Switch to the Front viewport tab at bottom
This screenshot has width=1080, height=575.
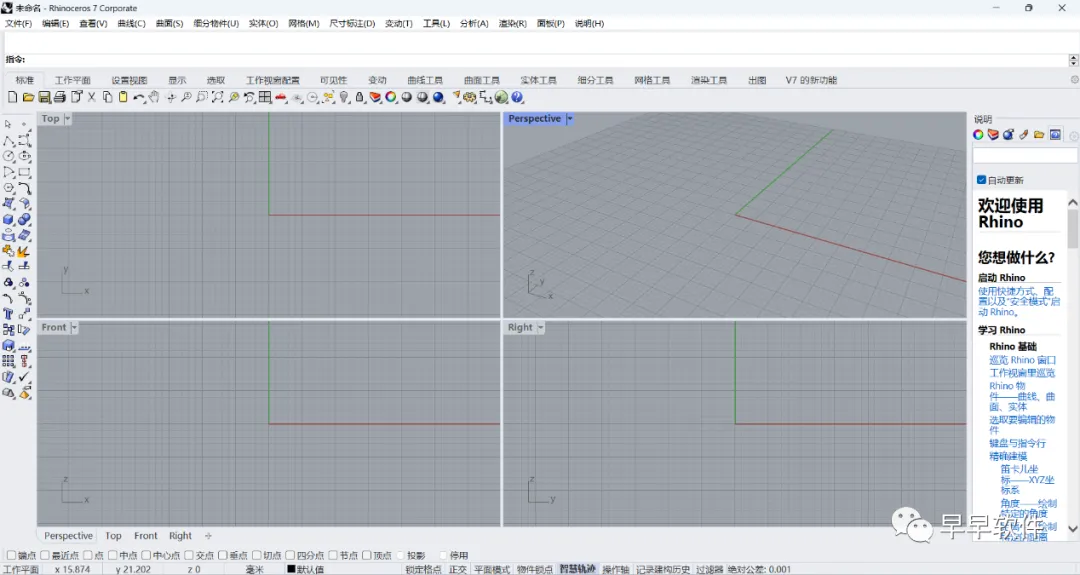[x=145, y=536]
